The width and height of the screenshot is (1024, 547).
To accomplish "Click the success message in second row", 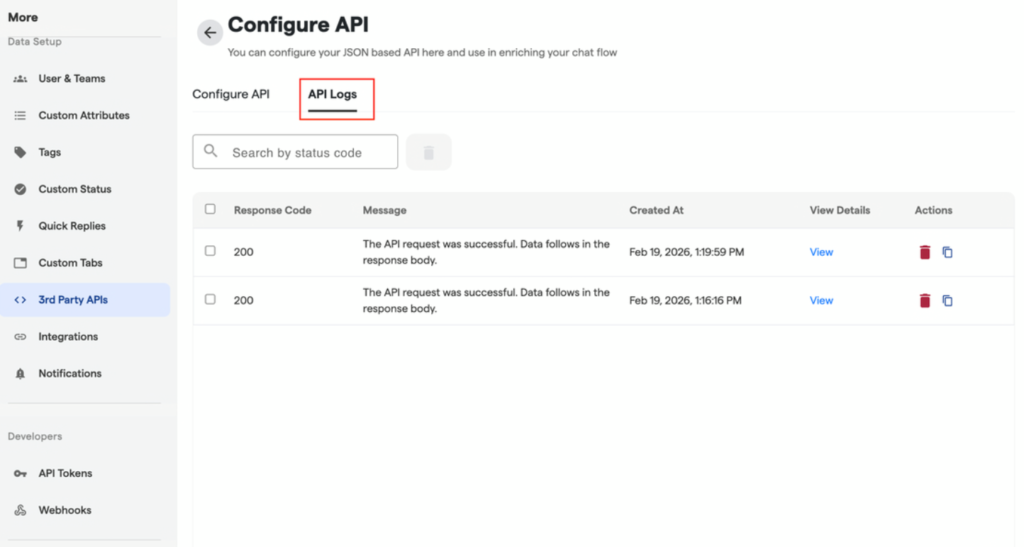I will pyautogui.click(x=486, y=300).
